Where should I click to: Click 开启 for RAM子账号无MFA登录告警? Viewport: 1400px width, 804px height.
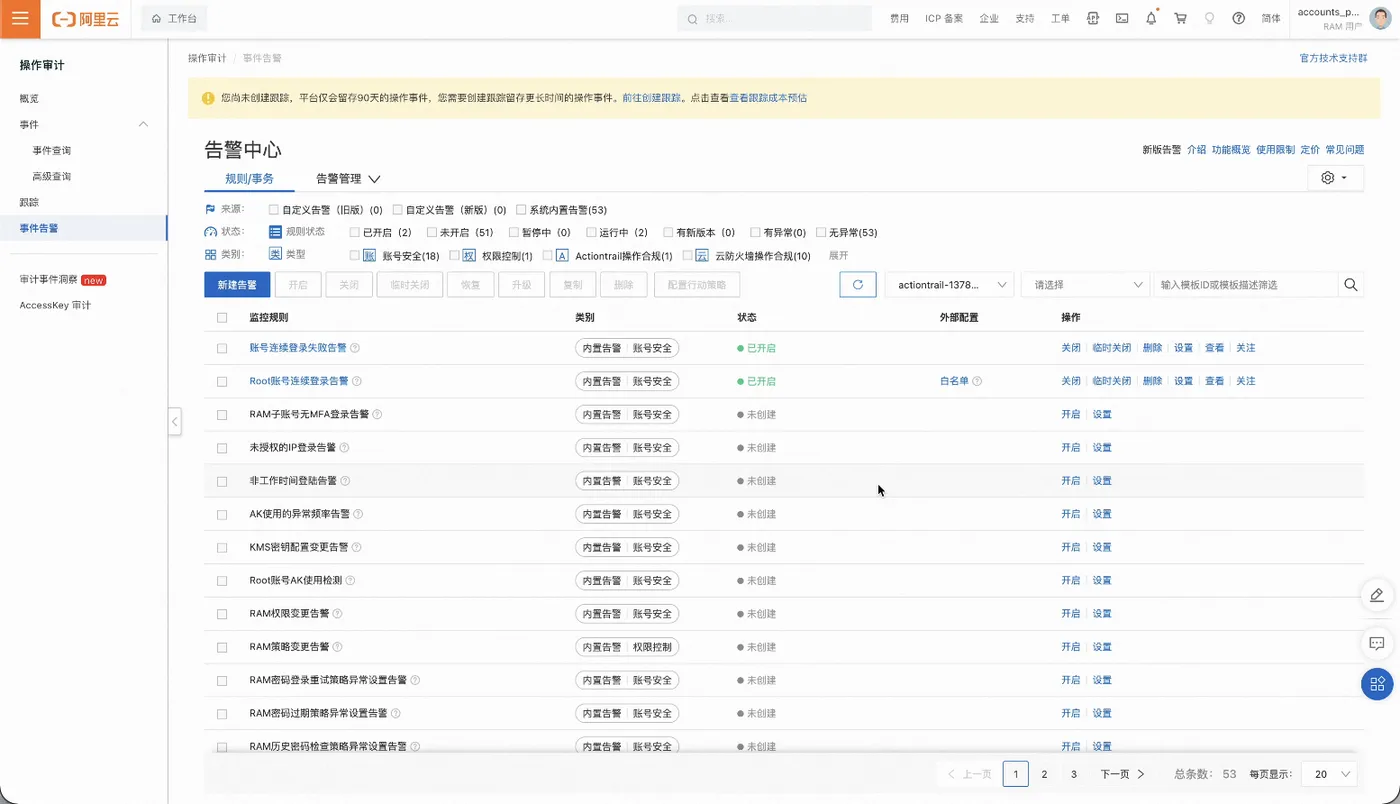1070,414
